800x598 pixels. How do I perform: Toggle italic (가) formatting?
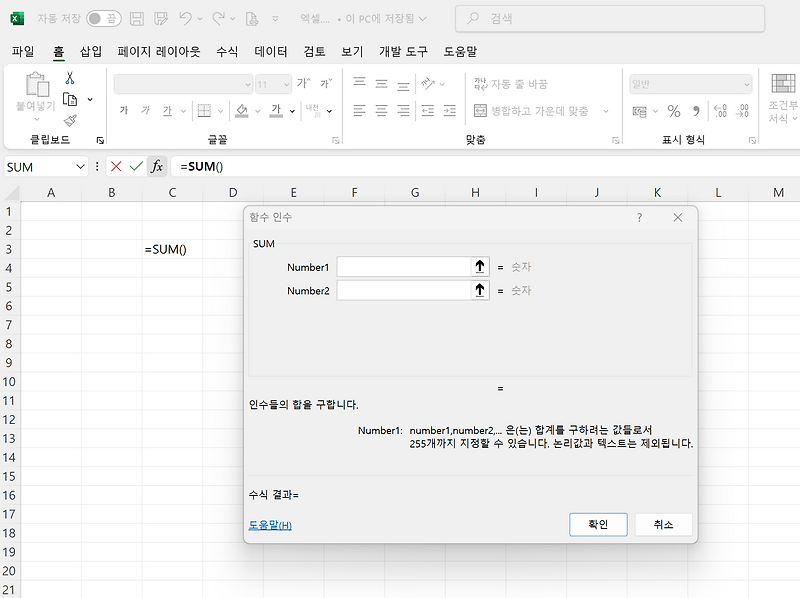[x=145, y=111]
